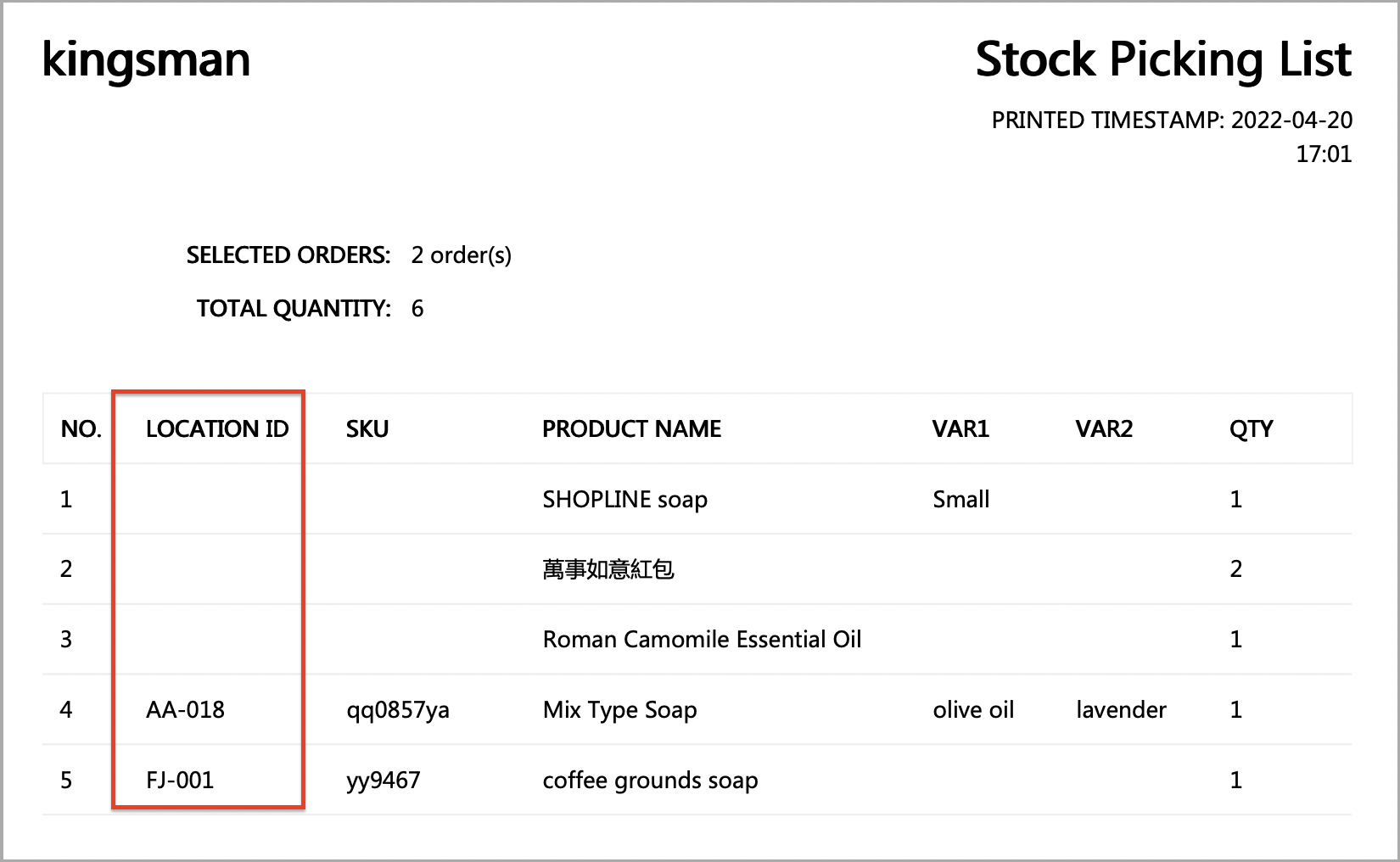Click the Mix Type Soap product name

pos(619,710)
